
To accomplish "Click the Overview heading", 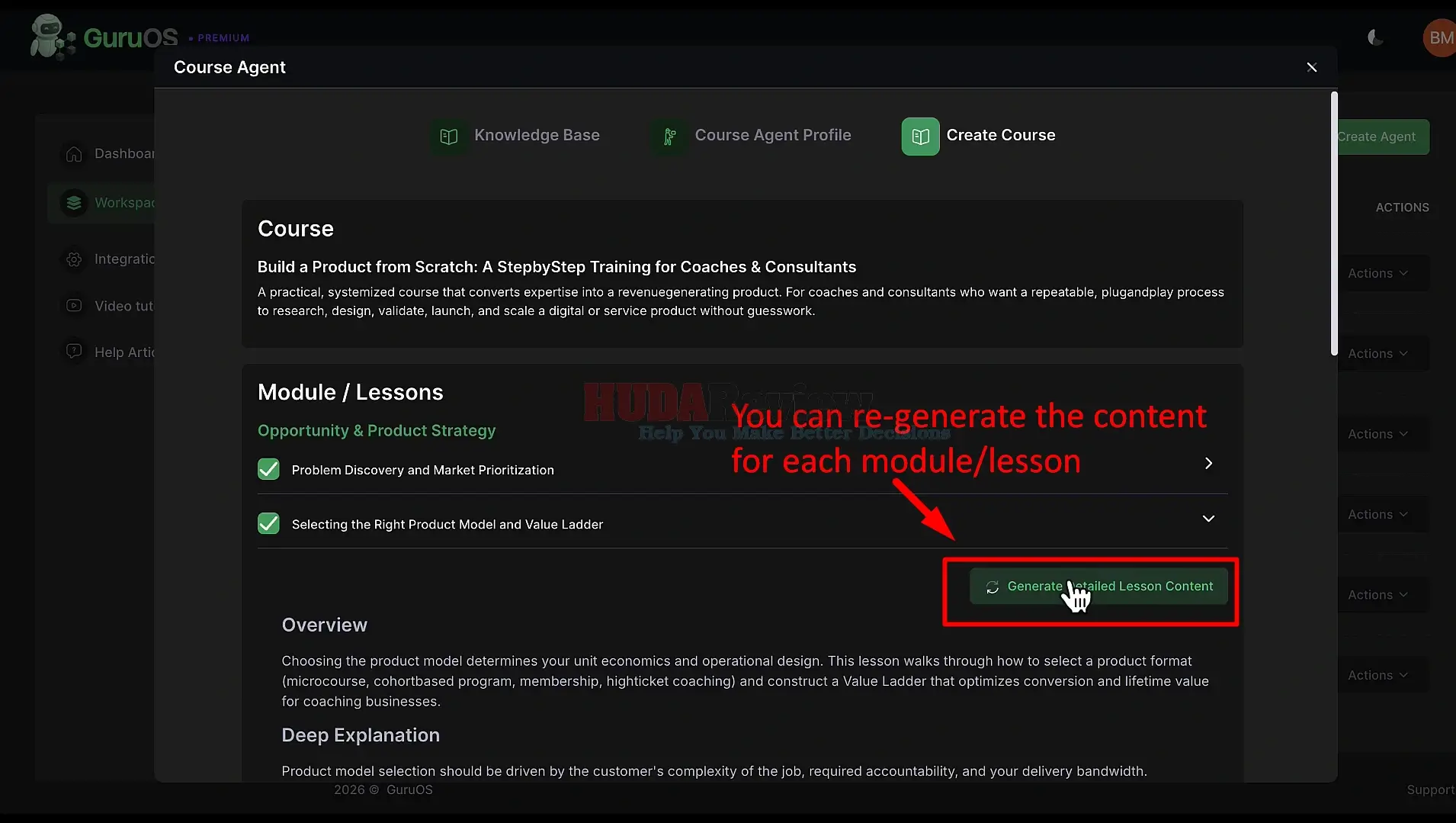I will pos(324,625).
